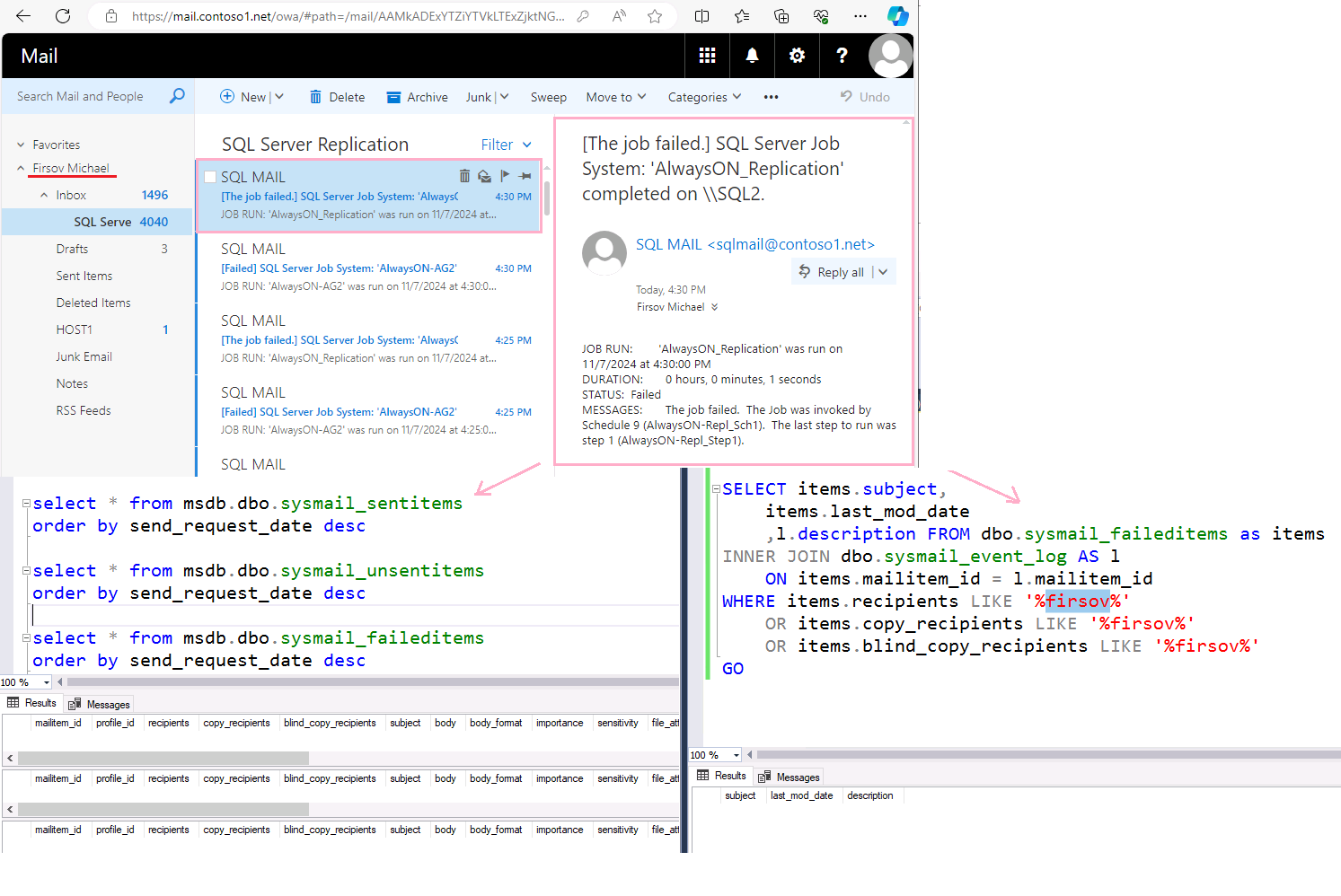Pin the selected SQL MAIL message
Screen dimensions: 1341x896
[525, 176]
